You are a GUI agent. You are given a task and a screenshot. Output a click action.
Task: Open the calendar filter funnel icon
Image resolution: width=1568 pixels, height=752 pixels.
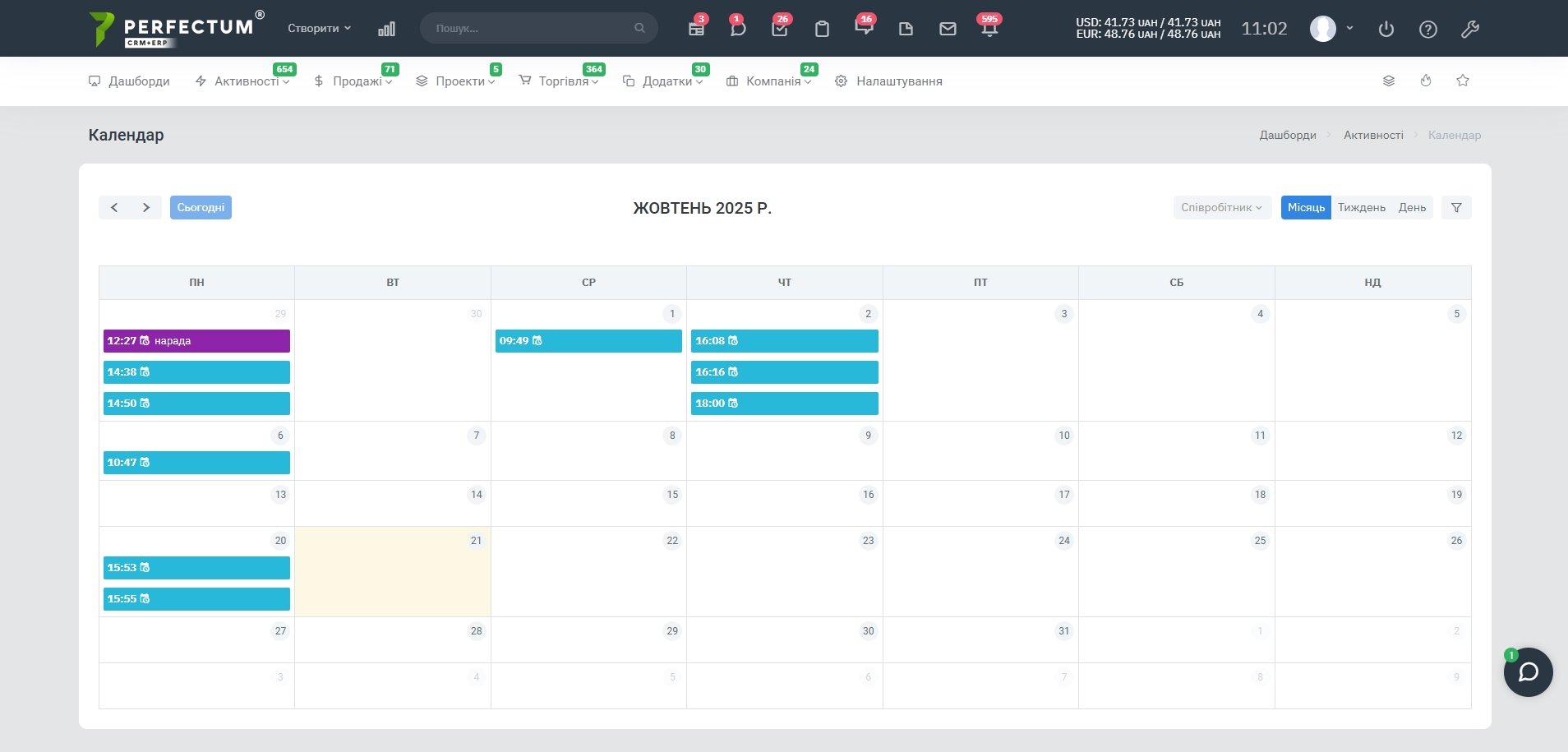point(1456,207)
